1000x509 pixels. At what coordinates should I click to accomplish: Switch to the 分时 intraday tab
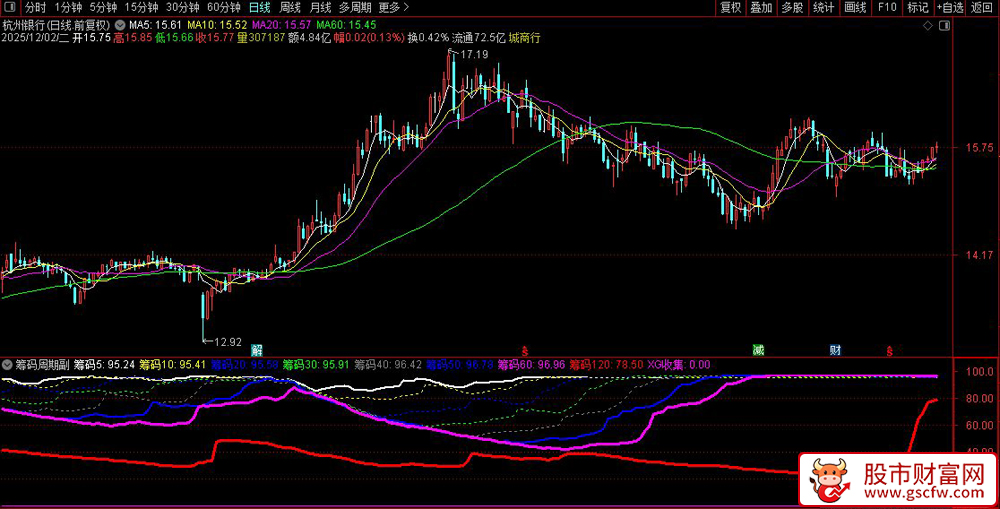pos(35,8)
